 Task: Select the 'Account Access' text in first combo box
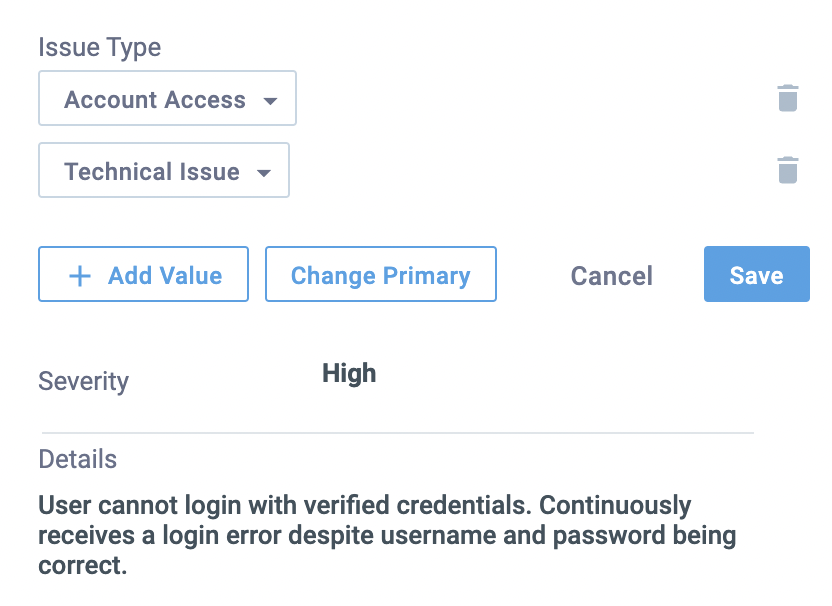(155, 100)
